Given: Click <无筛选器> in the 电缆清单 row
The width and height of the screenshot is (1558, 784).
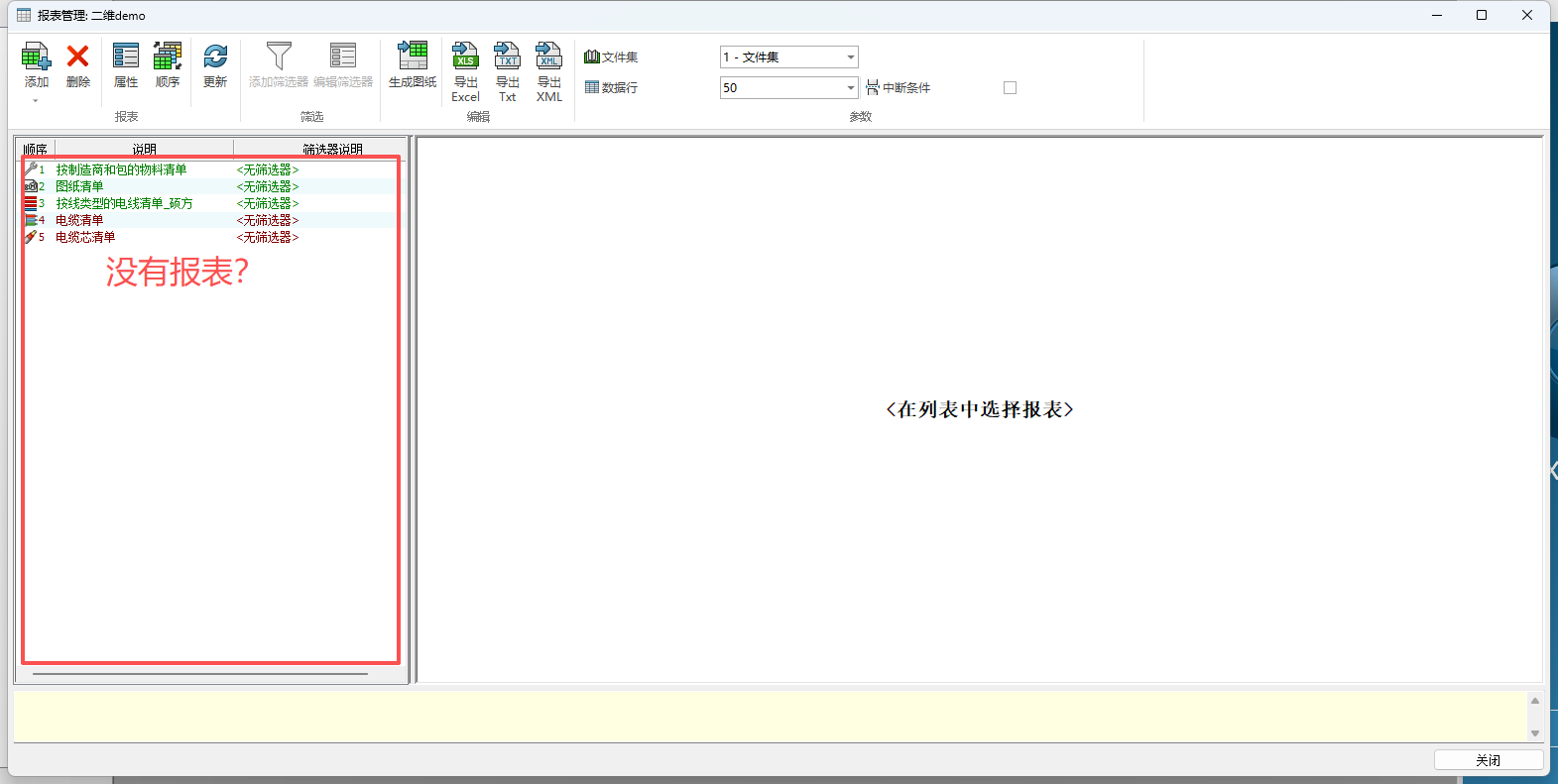Looking at the screenshot, I should tap(268, 220).
